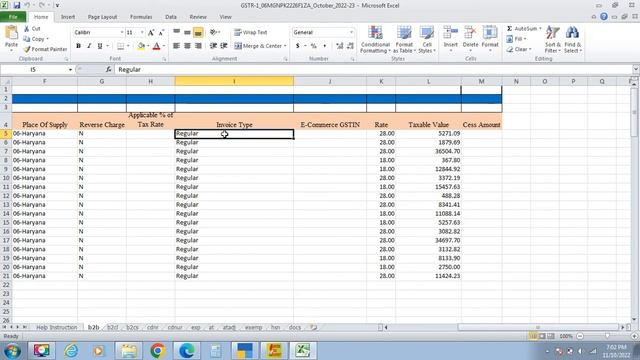Viewport: 640px width, 360px height.
Task: Open Conditional Formatting menu
Action: [x=375, y=39]
